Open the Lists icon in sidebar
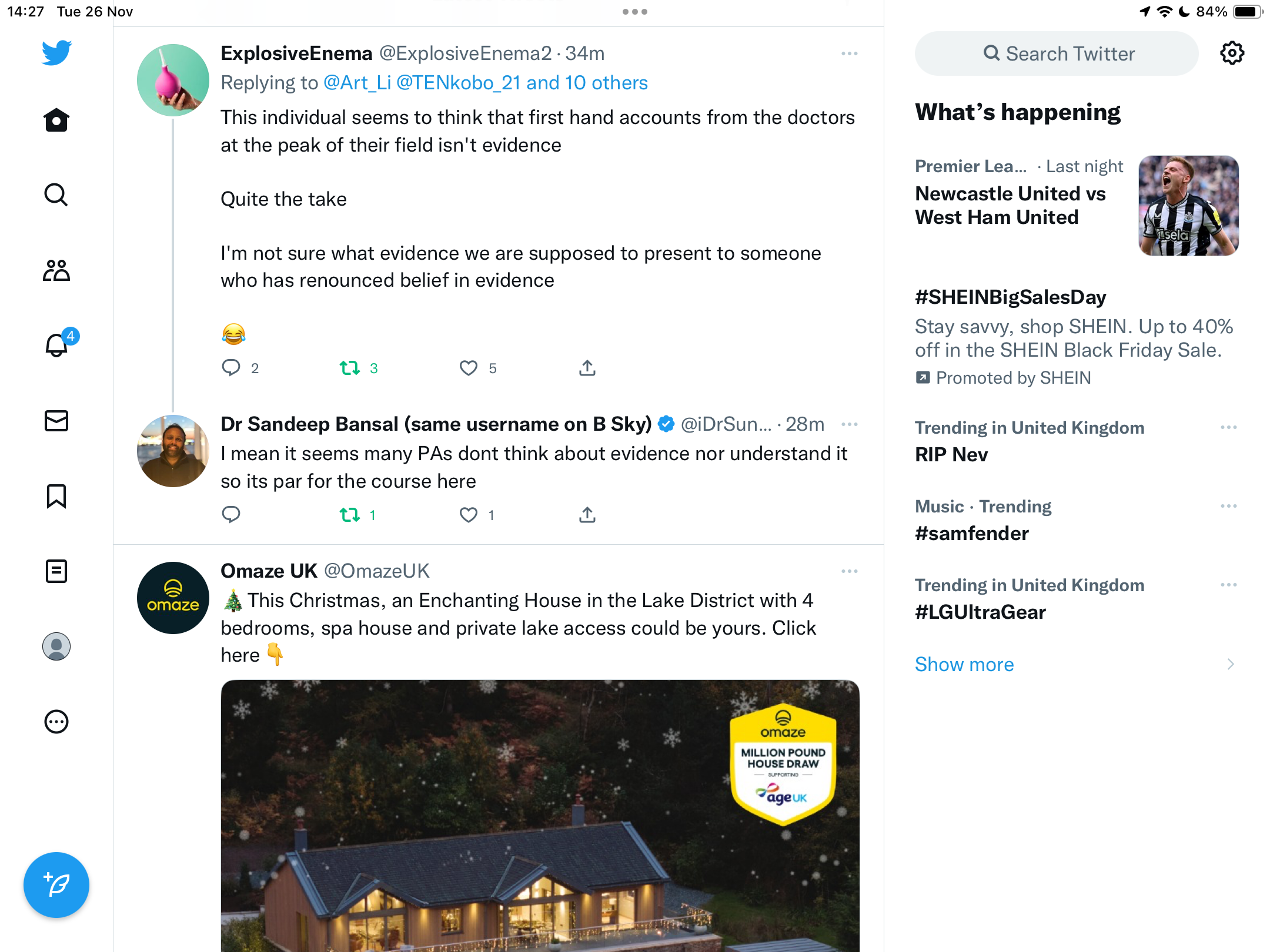This screenshot has width=1270, height=952. 56,571
